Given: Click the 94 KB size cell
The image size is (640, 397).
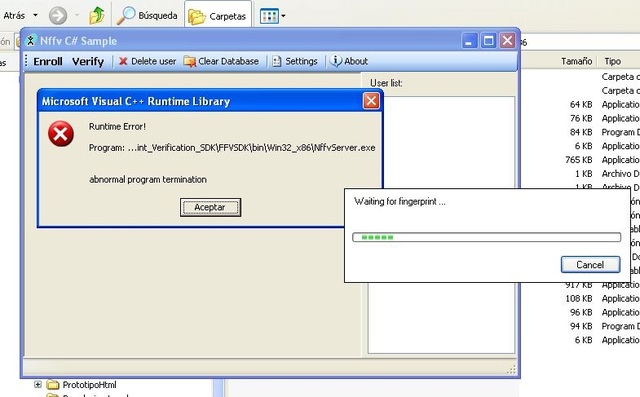Looking at the screenshot, I should coord(581,326).
